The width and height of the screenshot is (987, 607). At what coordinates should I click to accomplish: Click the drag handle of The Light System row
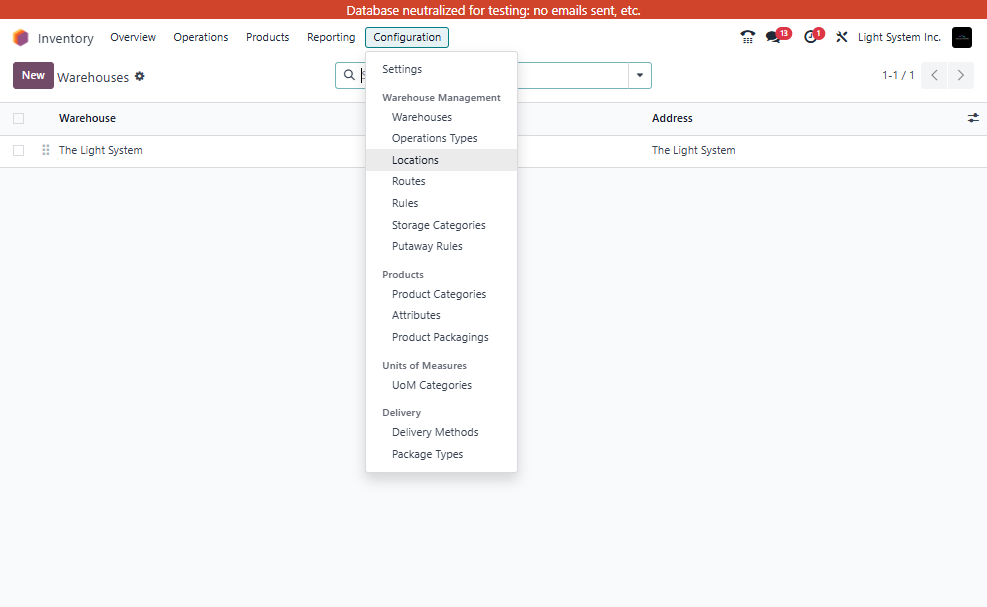click(x=45, y=150)
